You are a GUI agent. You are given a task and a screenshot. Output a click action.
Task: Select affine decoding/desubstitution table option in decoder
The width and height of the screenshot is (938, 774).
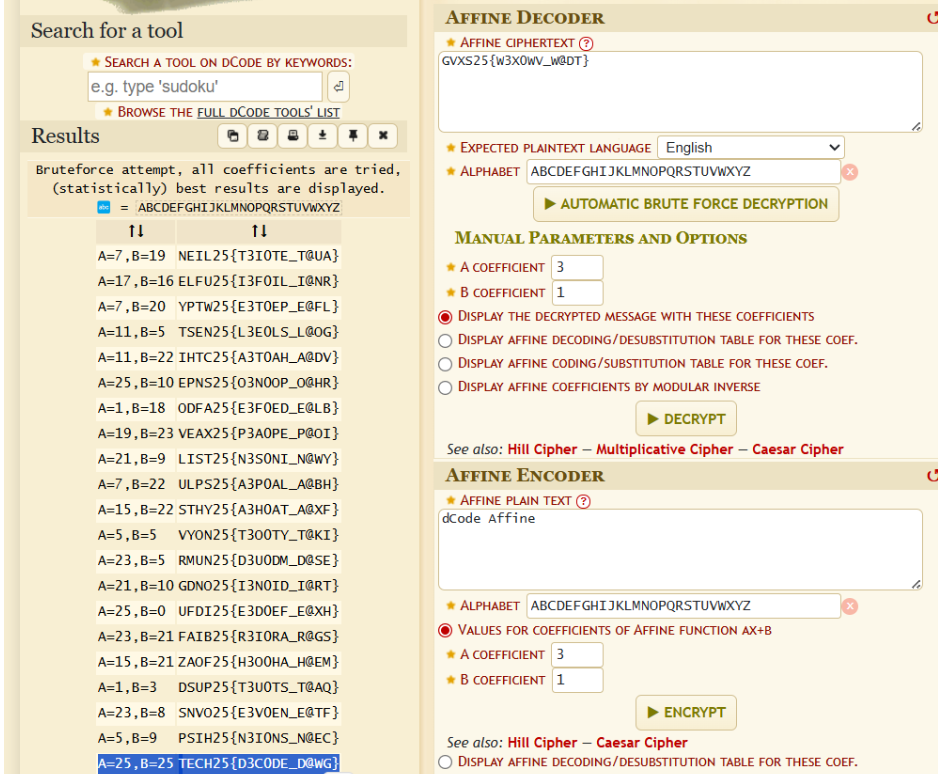tap(445, 340)
